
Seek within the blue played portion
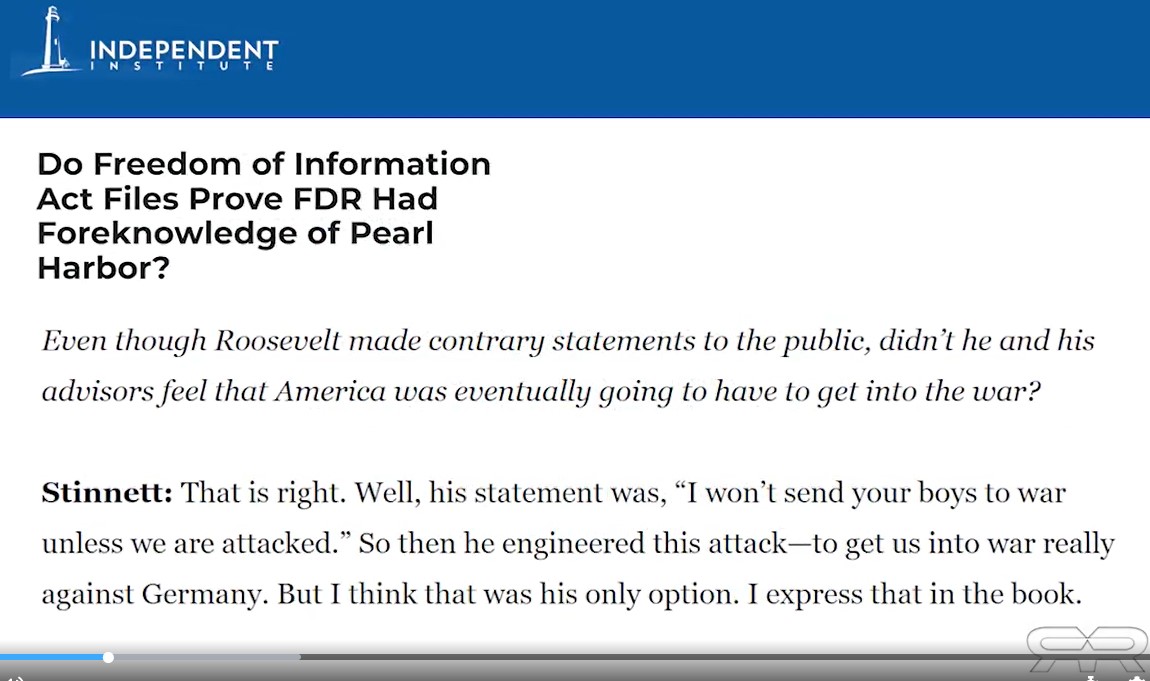pos(51,658)
